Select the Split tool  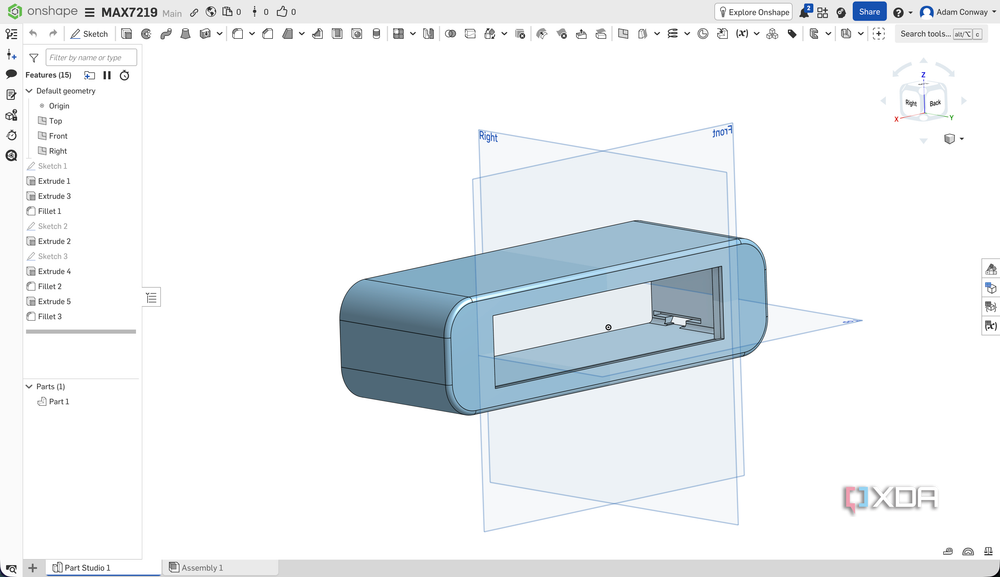click(470, 34)
